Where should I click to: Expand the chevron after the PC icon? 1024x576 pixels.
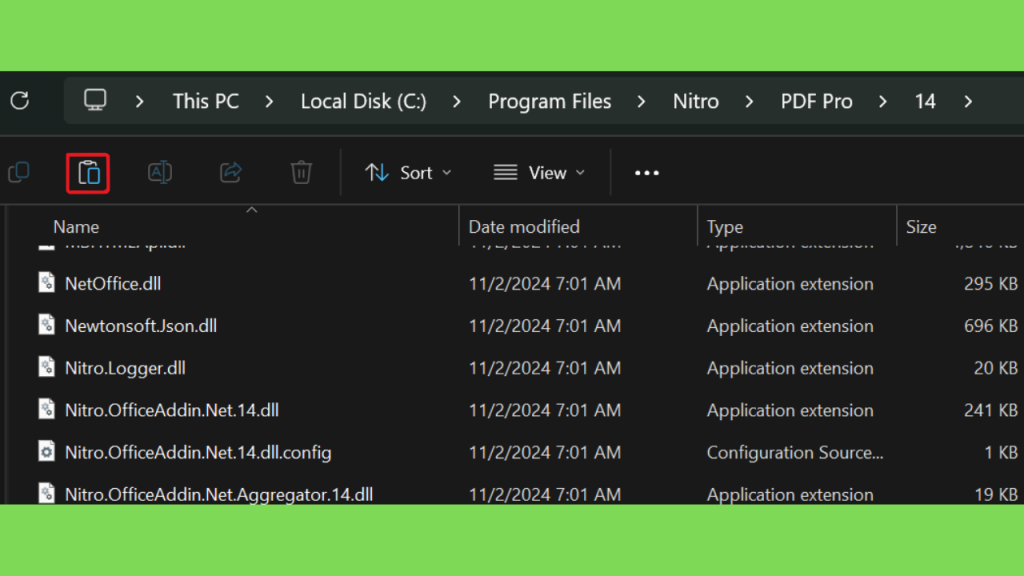(x=139, y=101)
